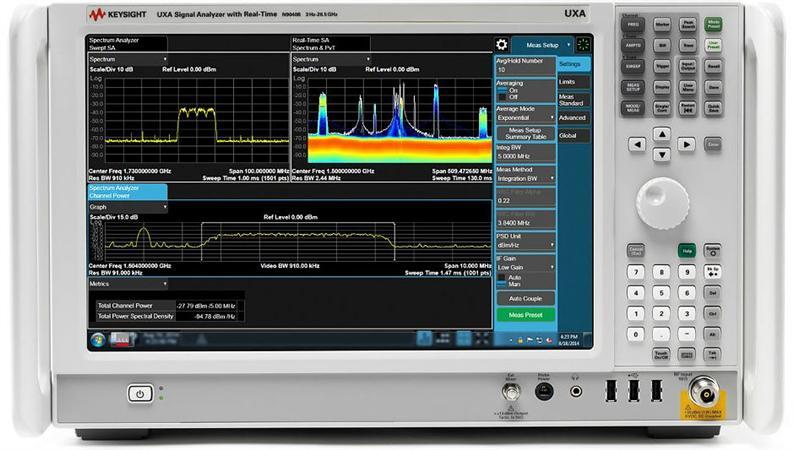
Task: Open the Windows Start orb
Action: click(x=98, y=340)
